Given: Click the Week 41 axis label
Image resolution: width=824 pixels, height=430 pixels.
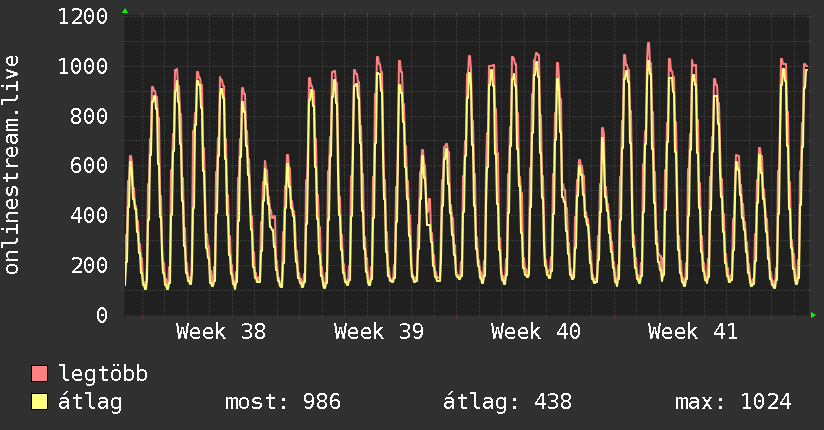Looking at the screenshot, I should coord(693,332).
